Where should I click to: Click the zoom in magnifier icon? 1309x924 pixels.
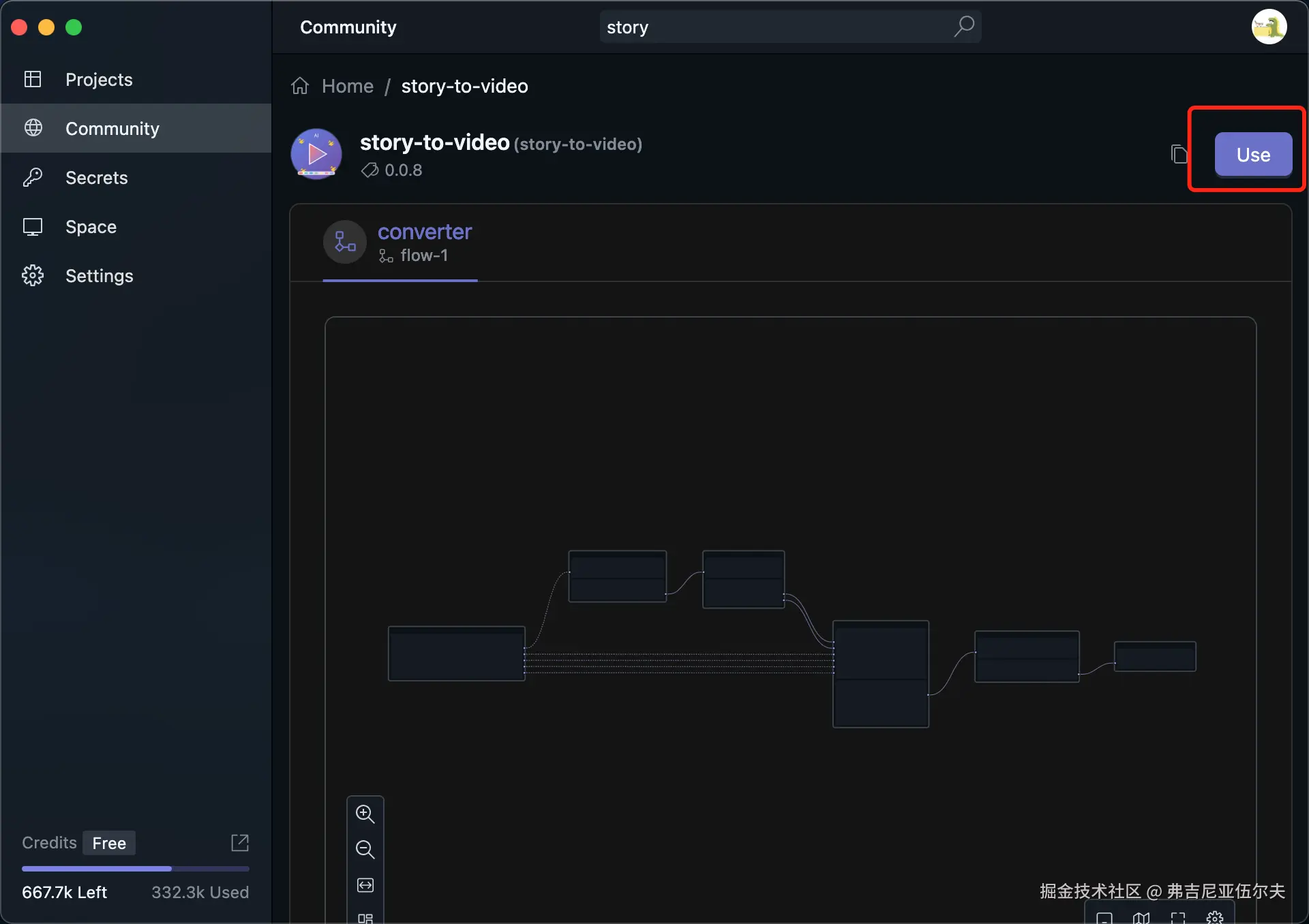click(365, 814)
